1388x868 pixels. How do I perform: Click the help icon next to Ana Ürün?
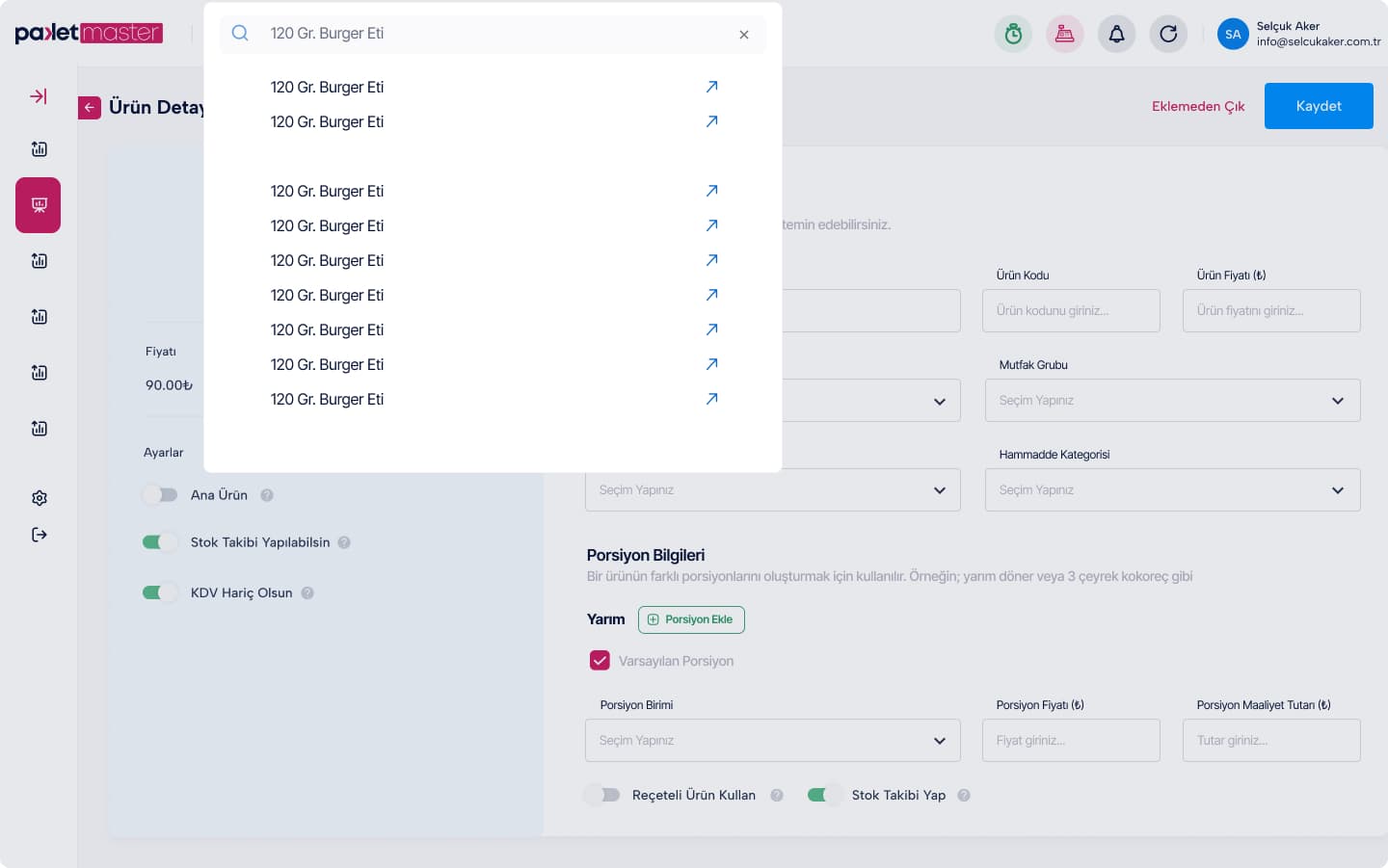coord(267,495)
